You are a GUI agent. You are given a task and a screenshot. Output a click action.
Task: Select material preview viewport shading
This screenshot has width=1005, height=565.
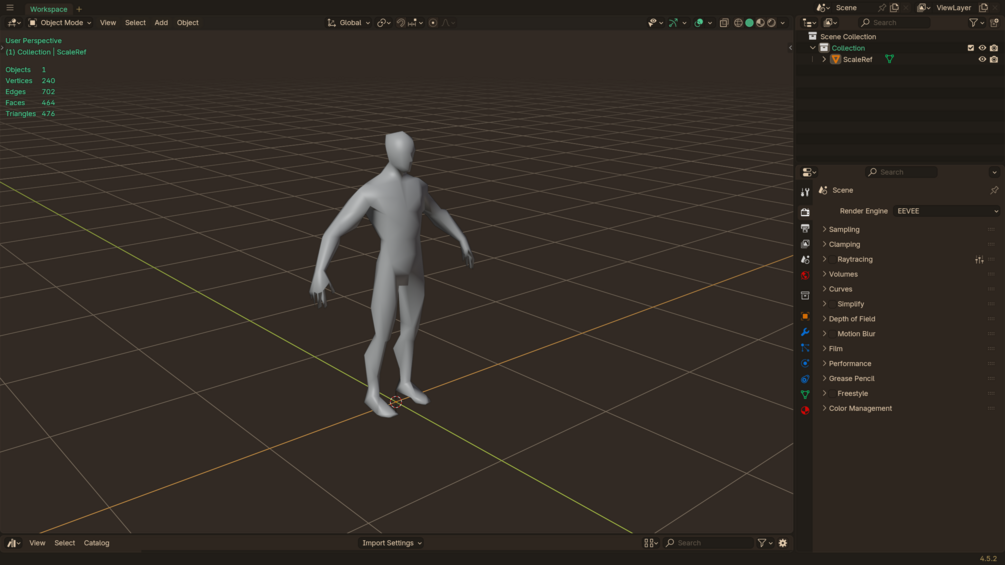760,22
